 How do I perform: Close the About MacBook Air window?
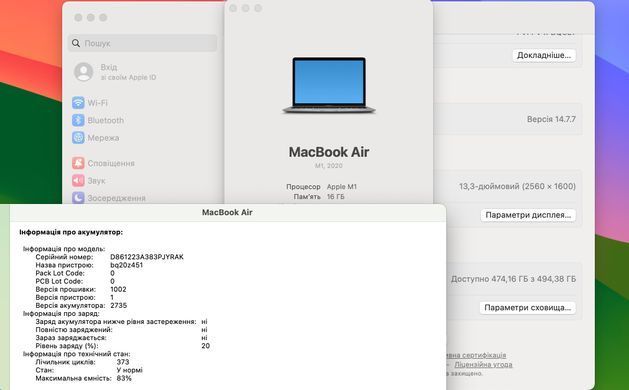tap(233, 8)
